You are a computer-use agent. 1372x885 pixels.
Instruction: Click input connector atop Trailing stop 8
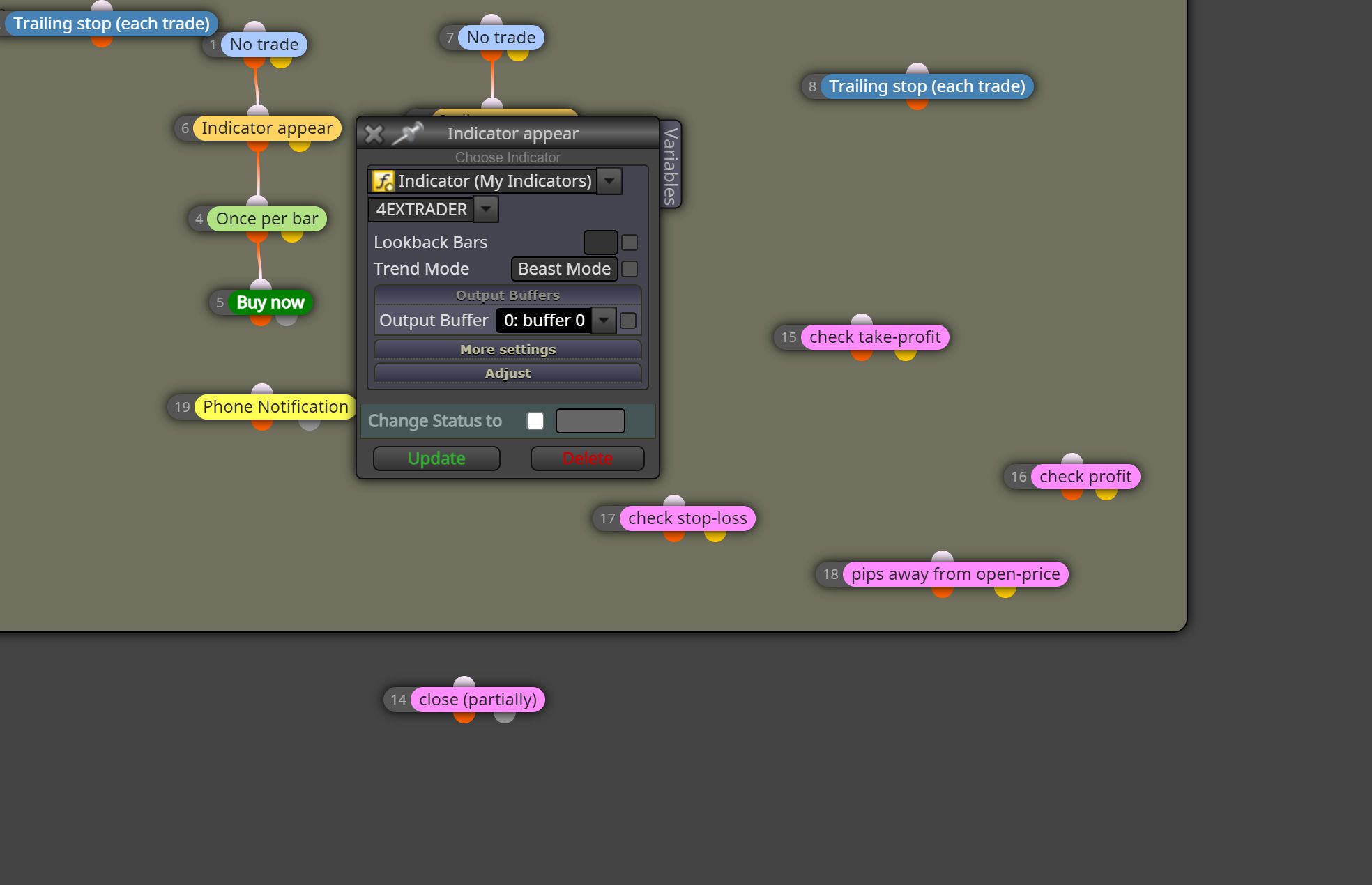click(917, 70)
